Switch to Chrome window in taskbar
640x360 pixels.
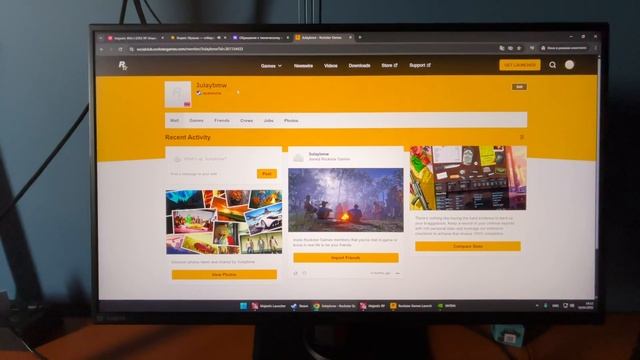(334, 306)
